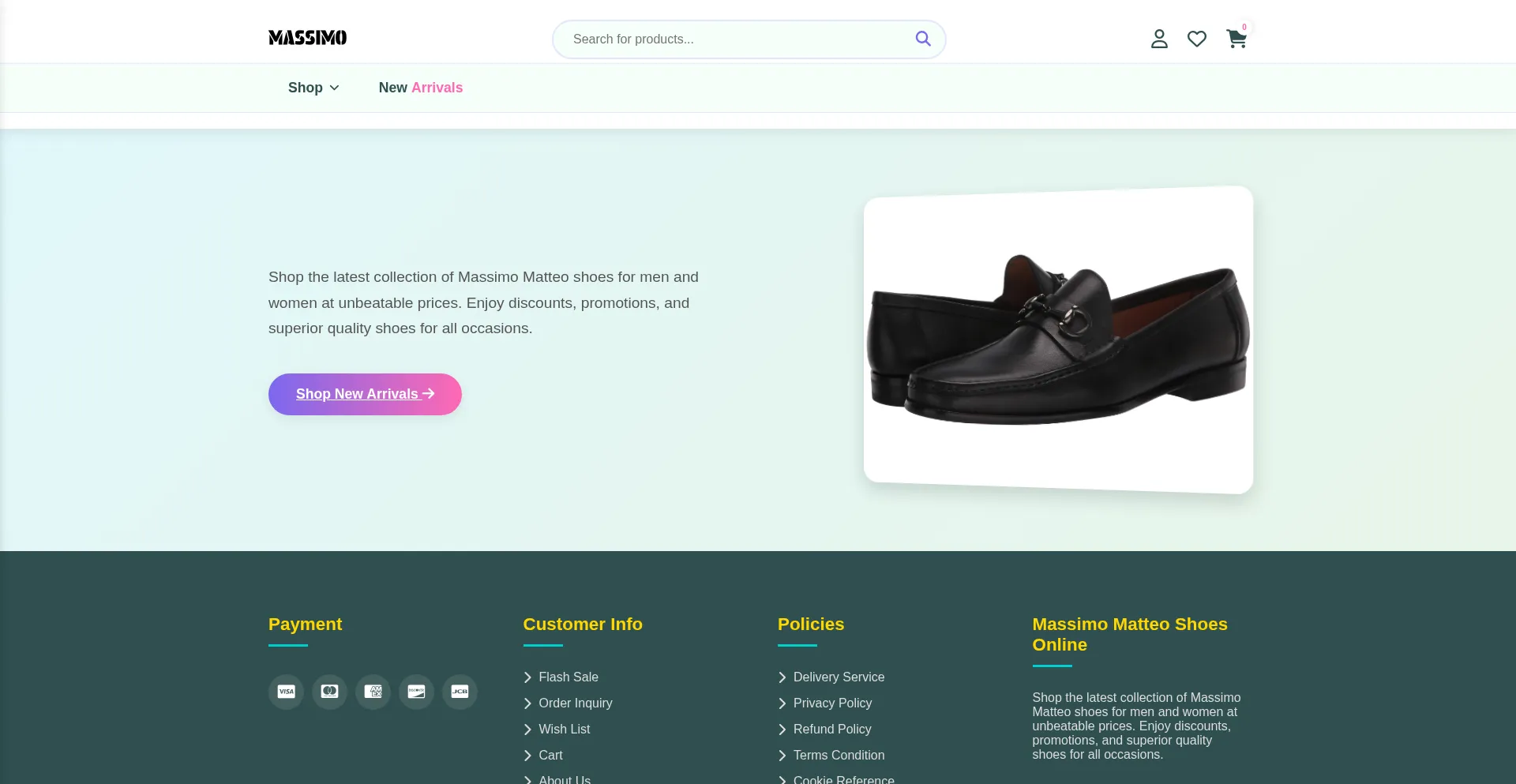Open the New Arrivals menu item
This screenshot has width=1516, height=784.
[x=420, y=88]
